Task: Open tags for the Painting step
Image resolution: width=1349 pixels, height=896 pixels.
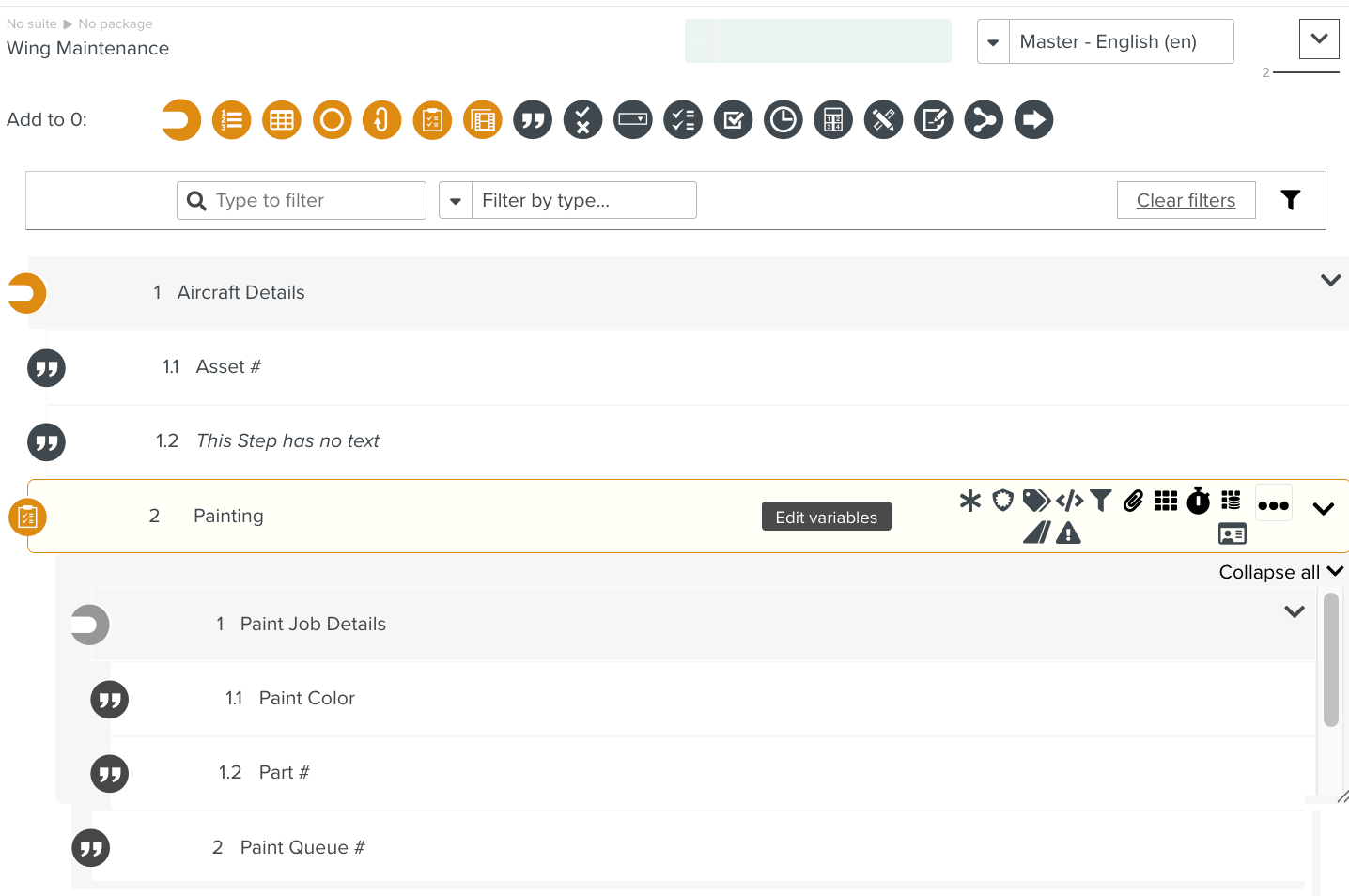Action: click(1036, 501)
